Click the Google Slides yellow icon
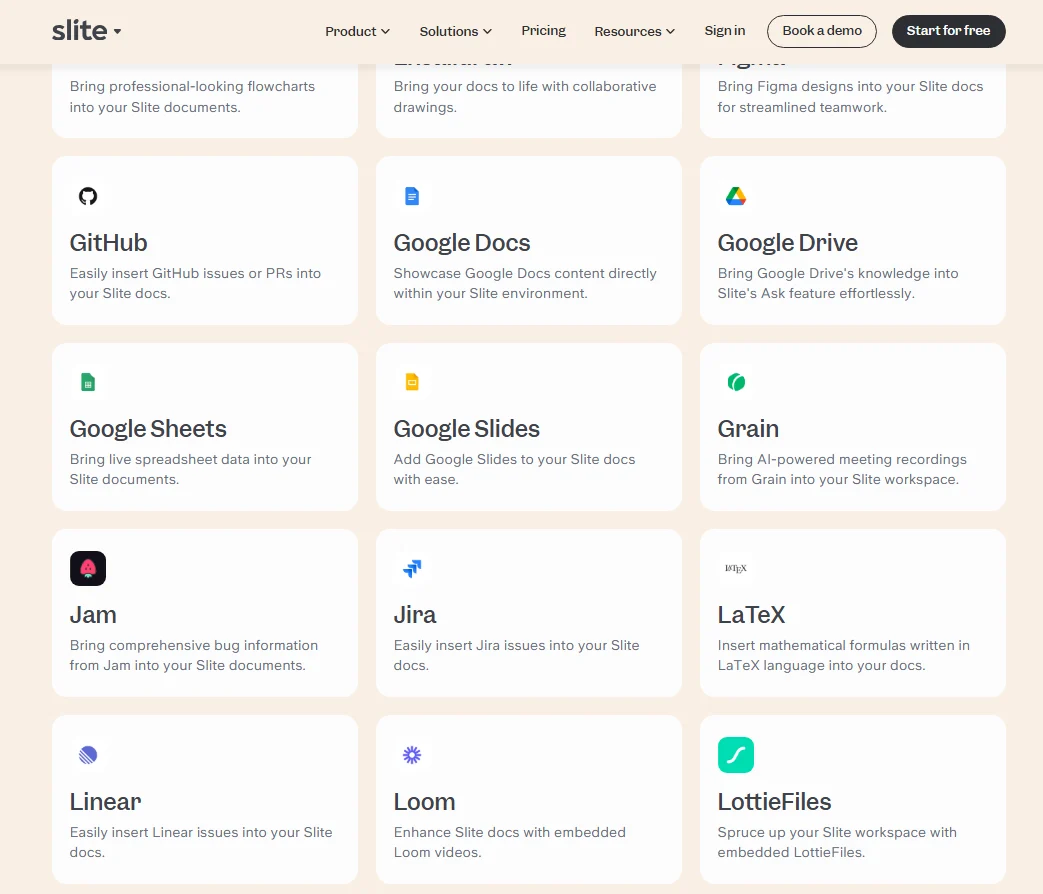The height and width of the screenshot is (894, 1043). (x=412, y=382)
